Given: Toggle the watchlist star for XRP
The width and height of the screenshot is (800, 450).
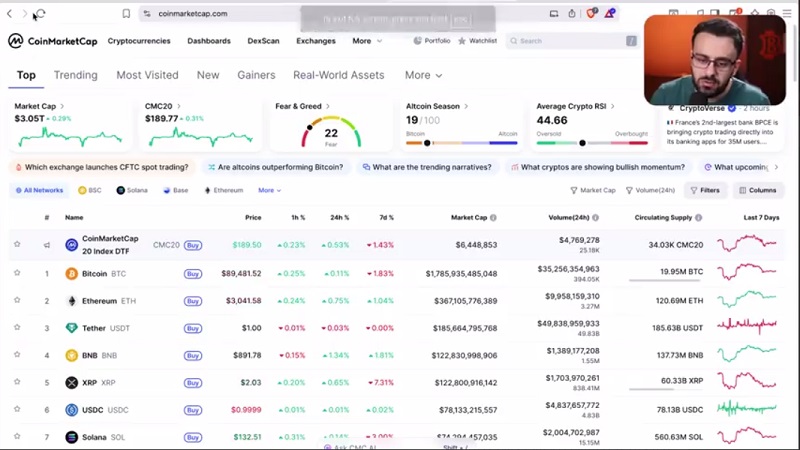Looking at the screenshot, I should (x=17, y=382).
